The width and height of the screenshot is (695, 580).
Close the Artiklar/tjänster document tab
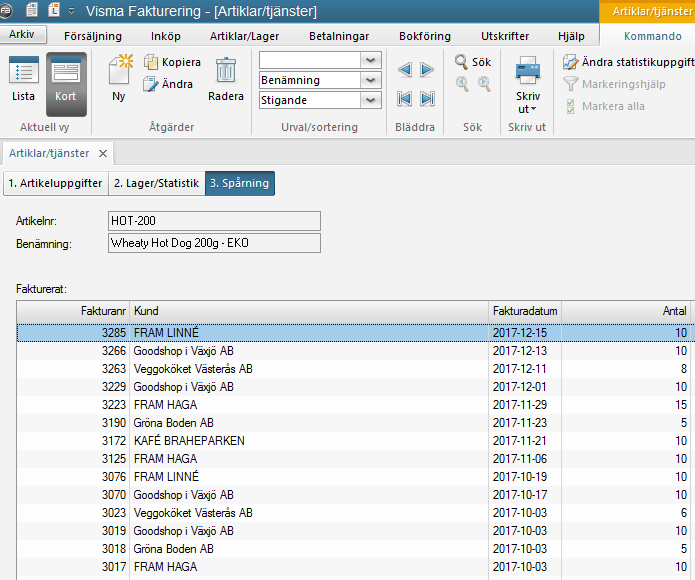pyautogui.click(x=103, y=154)
